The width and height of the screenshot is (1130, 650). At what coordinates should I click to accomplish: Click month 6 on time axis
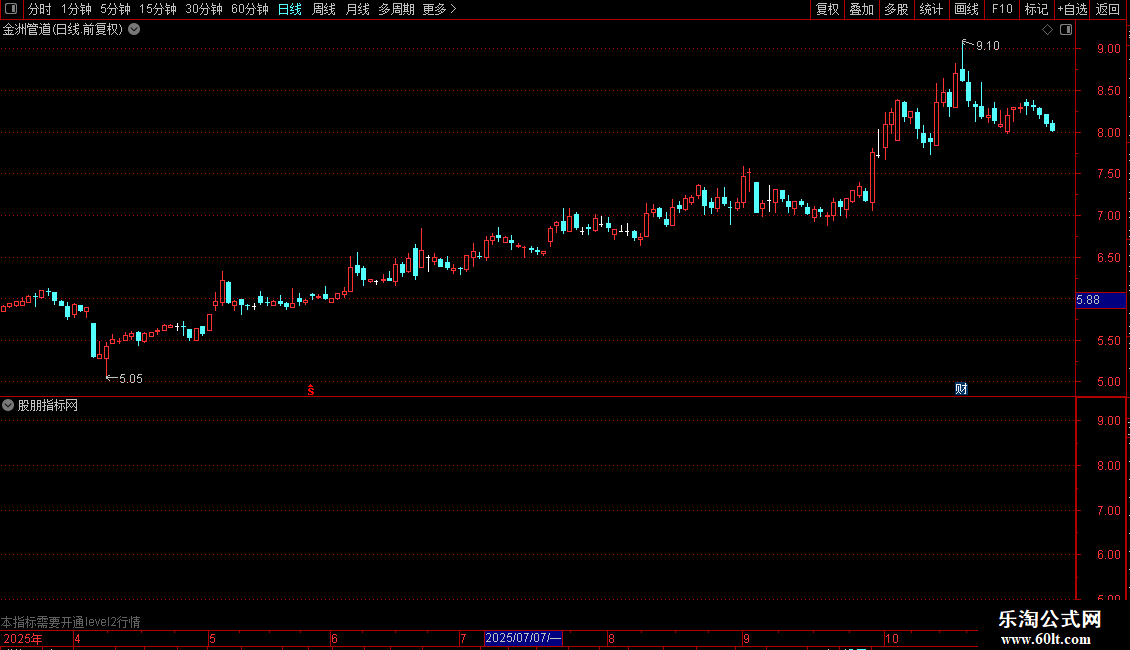point(334,638)
